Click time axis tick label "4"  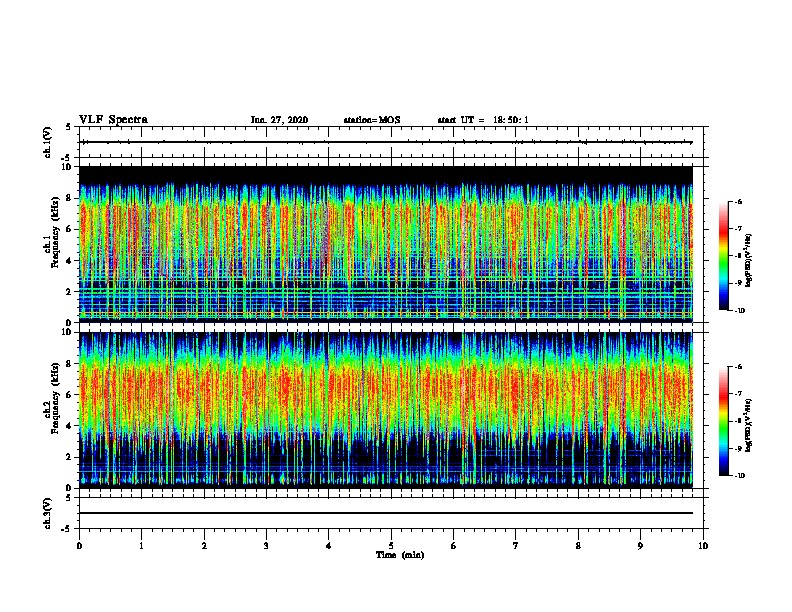click(x=329, y=546)
